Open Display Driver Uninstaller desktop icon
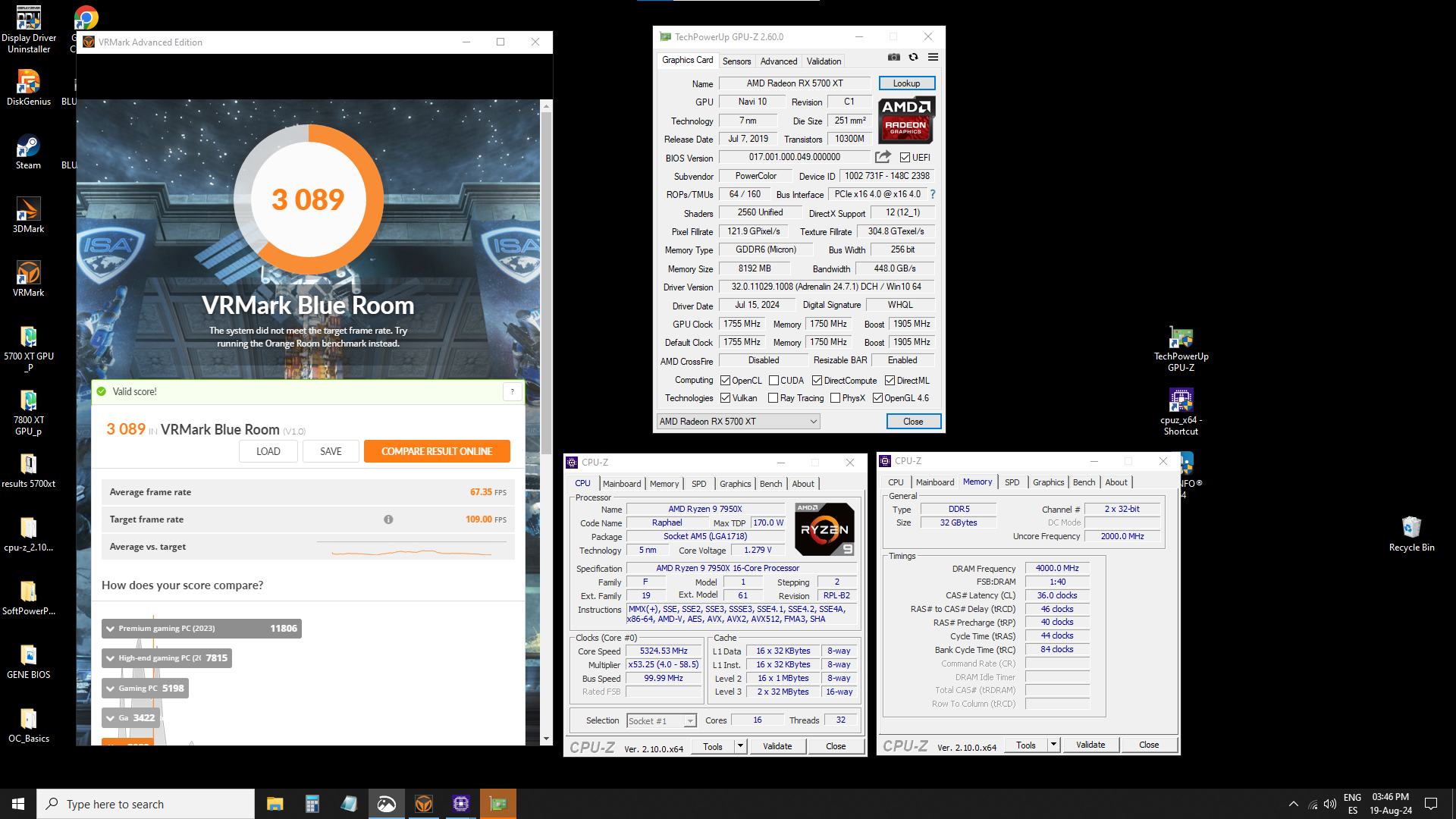 click(x=29, y=29)
